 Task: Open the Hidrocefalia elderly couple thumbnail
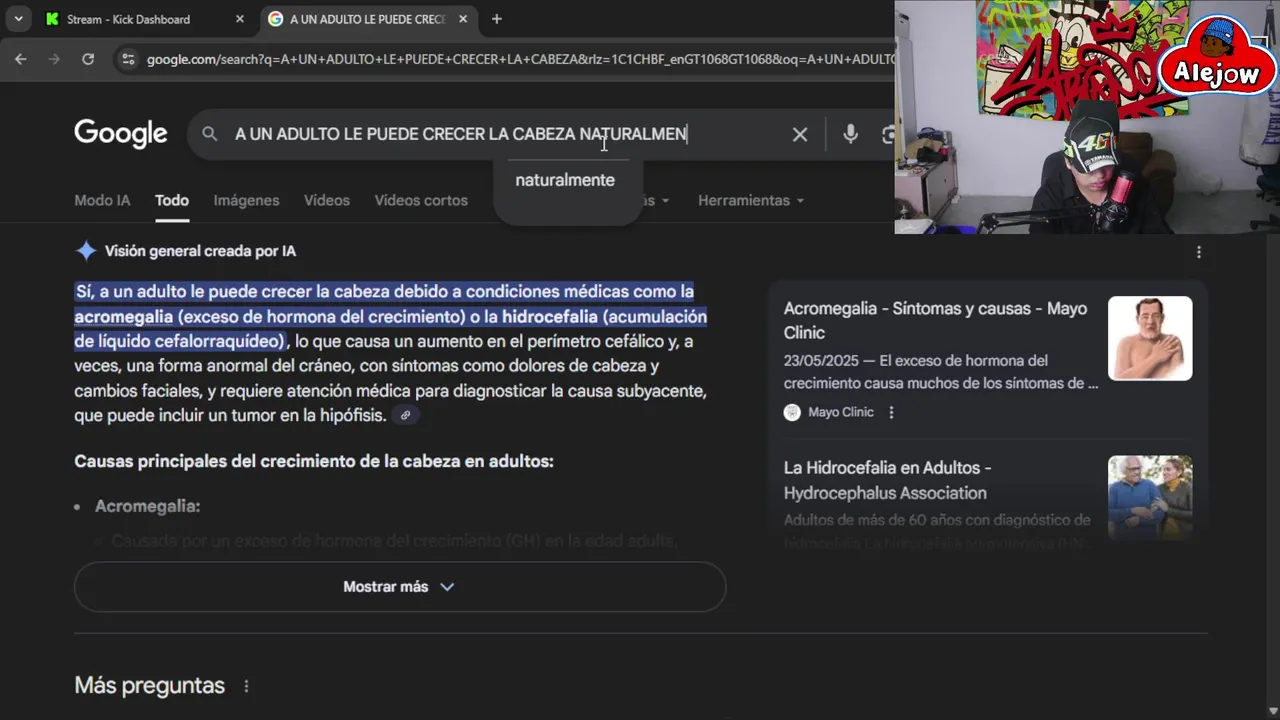click(1150, 498)
